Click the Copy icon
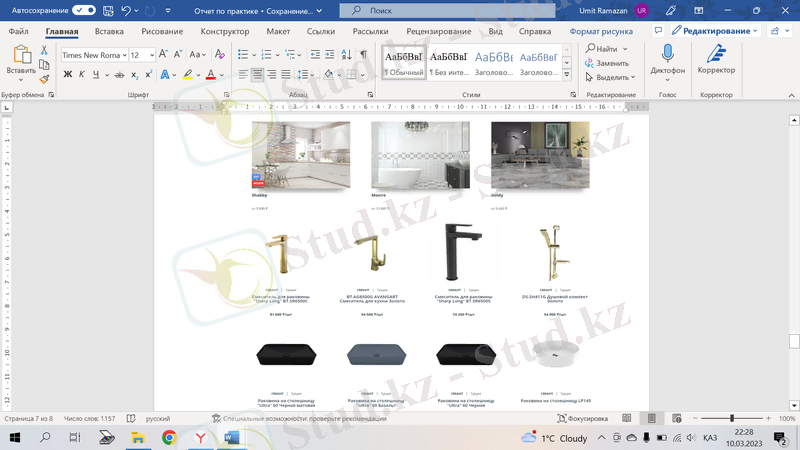This screenshot has height=450, width=800. click(44, 64)
